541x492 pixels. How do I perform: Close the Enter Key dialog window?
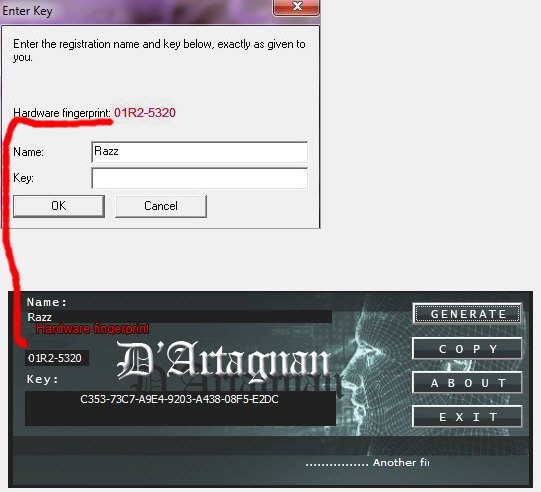(296, 7)
